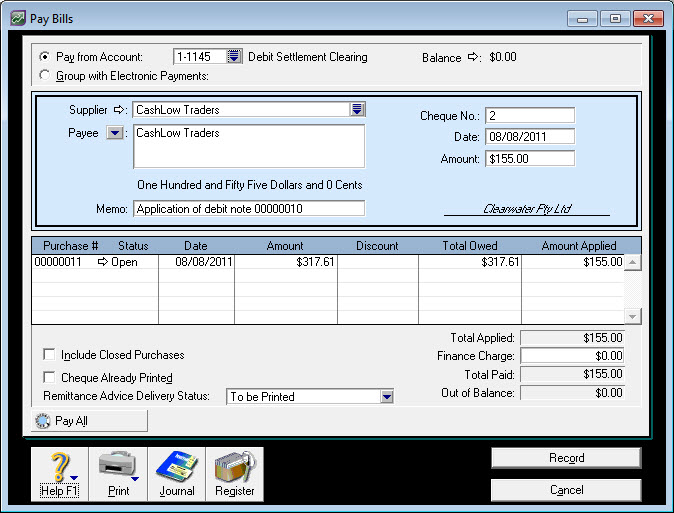The height and width of the screenshot is (513, 674).
Task: Click the Pay Bills window title icon
Action: tap(18, 18)
